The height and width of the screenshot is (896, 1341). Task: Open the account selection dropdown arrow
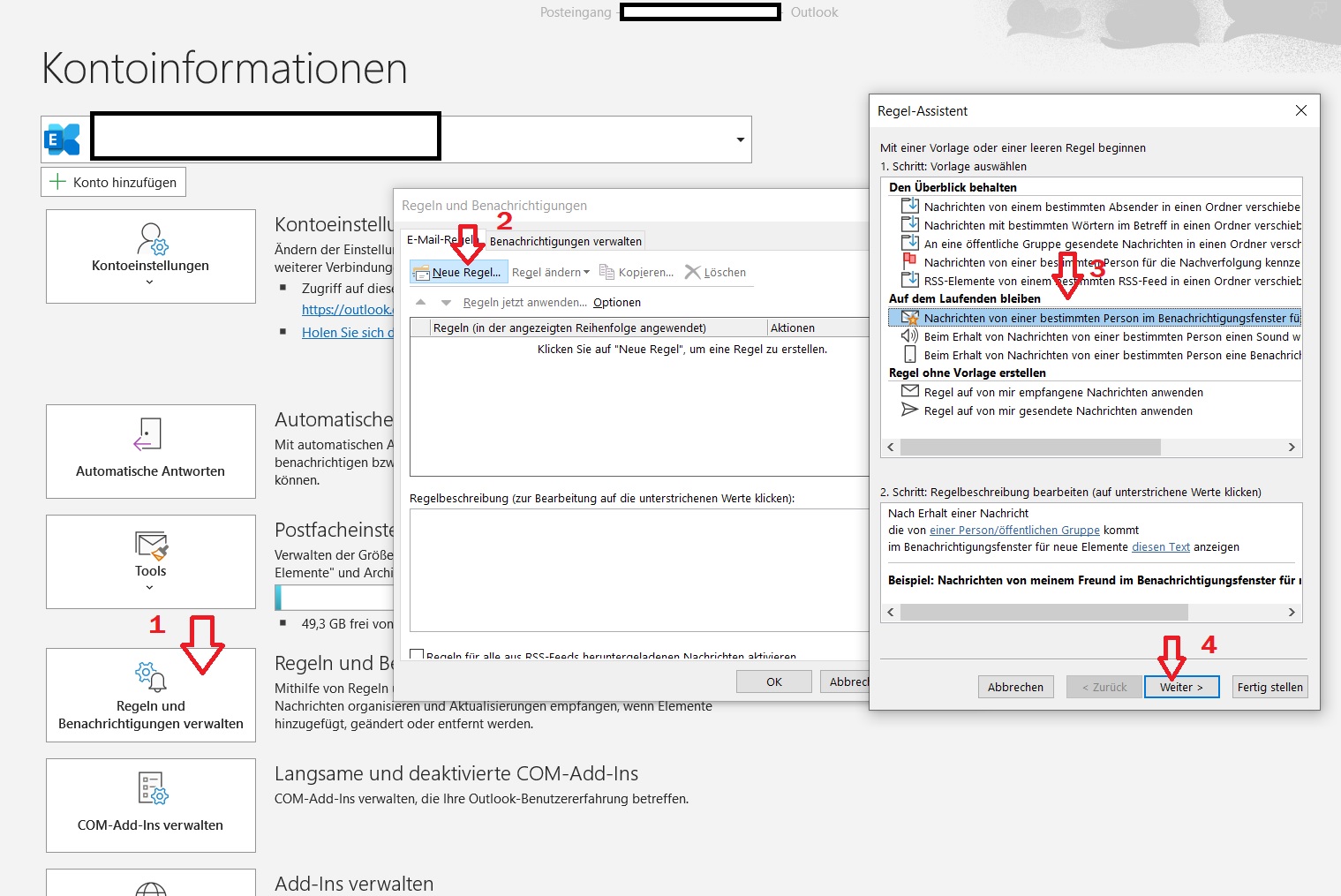pyautogui.click(x=740, y=139)
